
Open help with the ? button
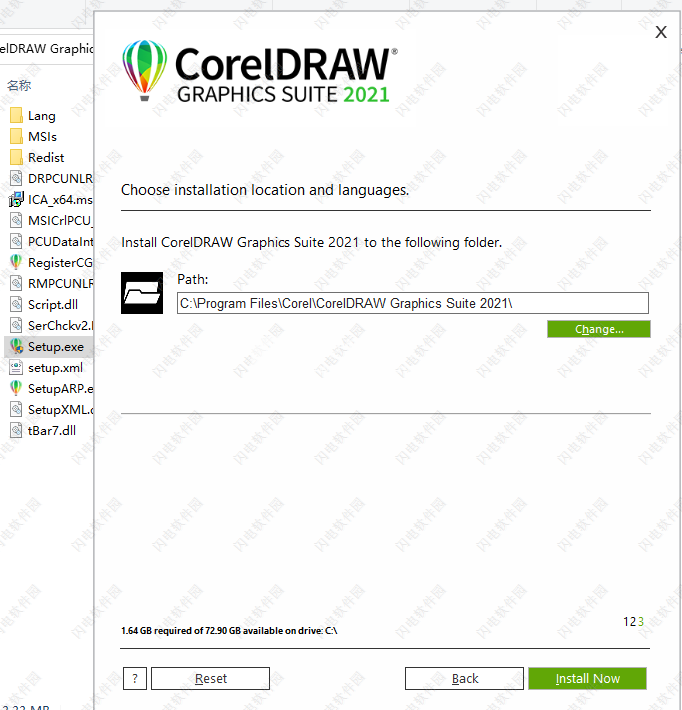click(x=135, y=678)
